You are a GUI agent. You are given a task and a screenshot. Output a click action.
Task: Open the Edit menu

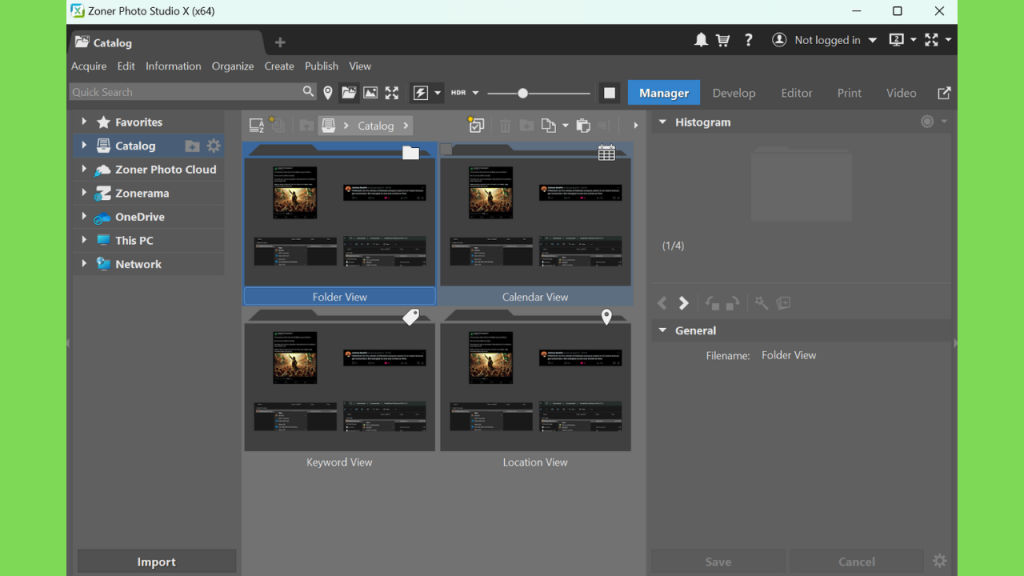[126, 66]
